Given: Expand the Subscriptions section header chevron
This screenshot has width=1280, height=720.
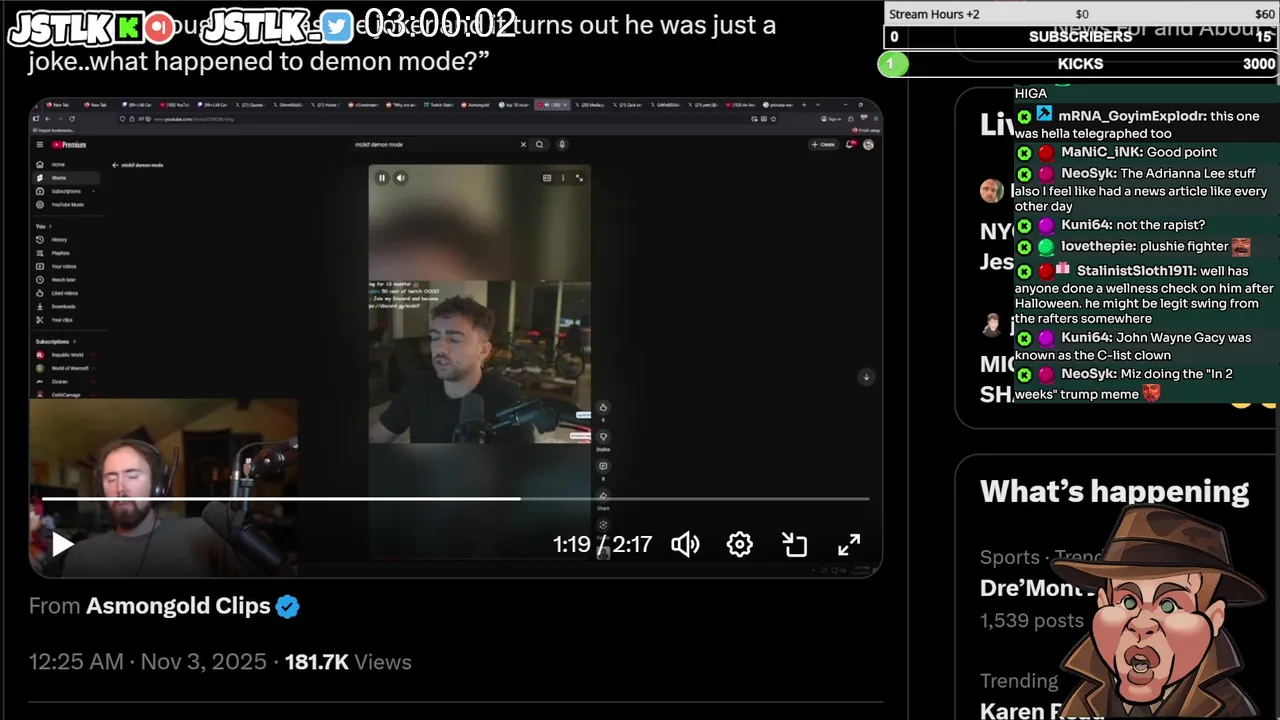Looking at the screenshot, I should coord(74,342).
